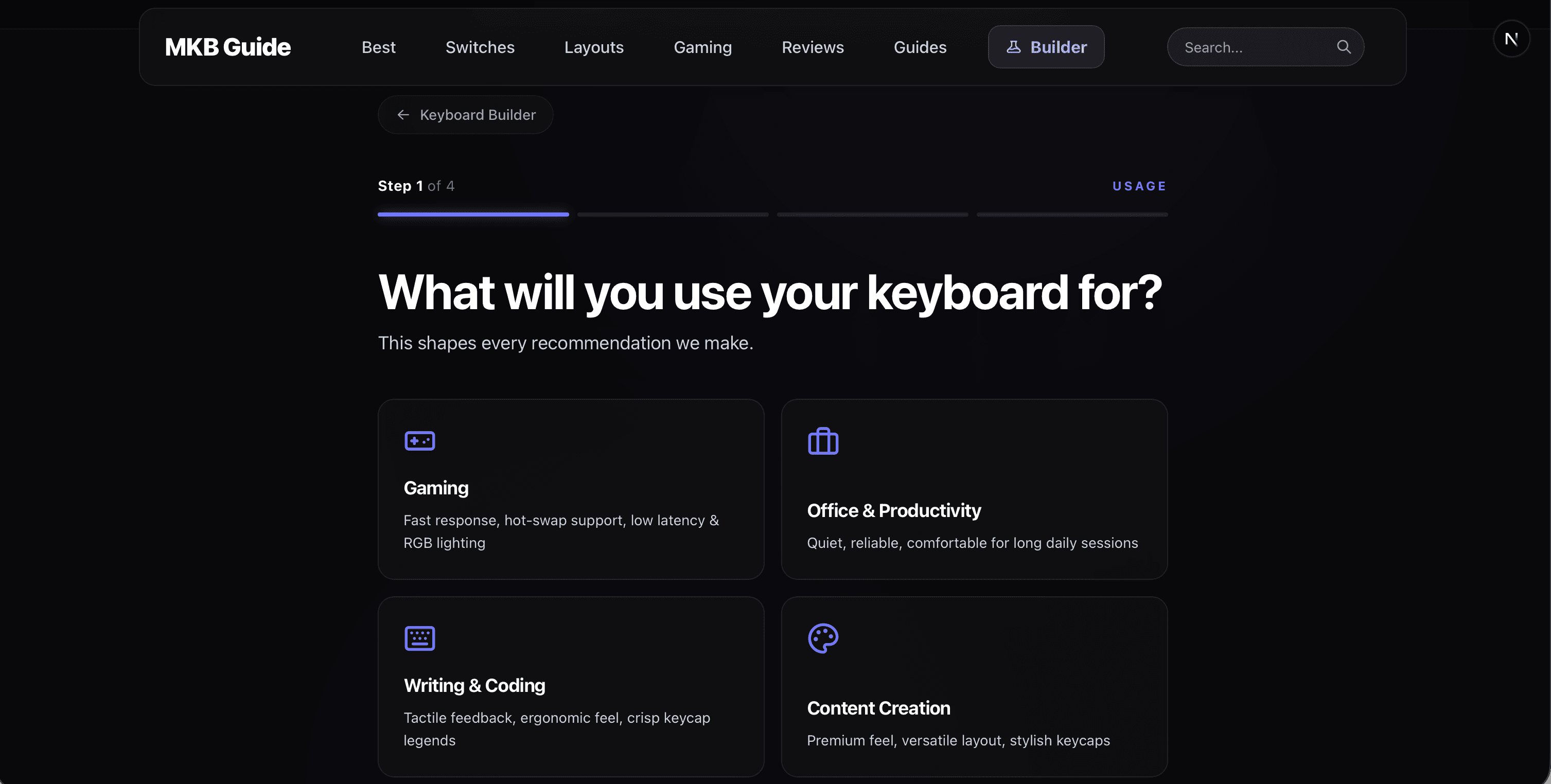The image size is (1551, 784).
Task: Click the first step progress bar segment
Action: [x=472, y=214]
